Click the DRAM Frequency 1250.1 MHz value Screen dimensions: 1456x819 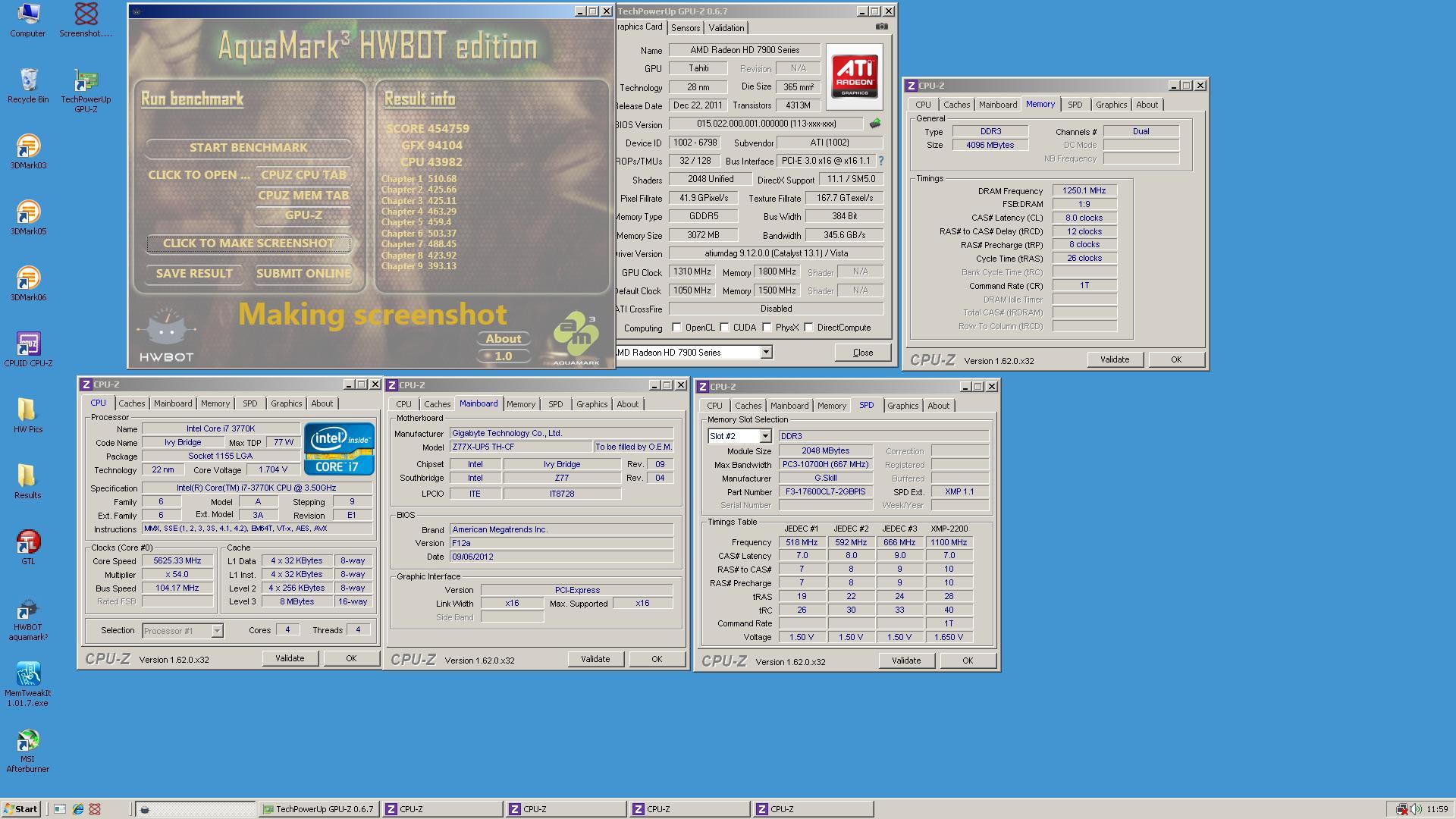[x=1084, y=190]
